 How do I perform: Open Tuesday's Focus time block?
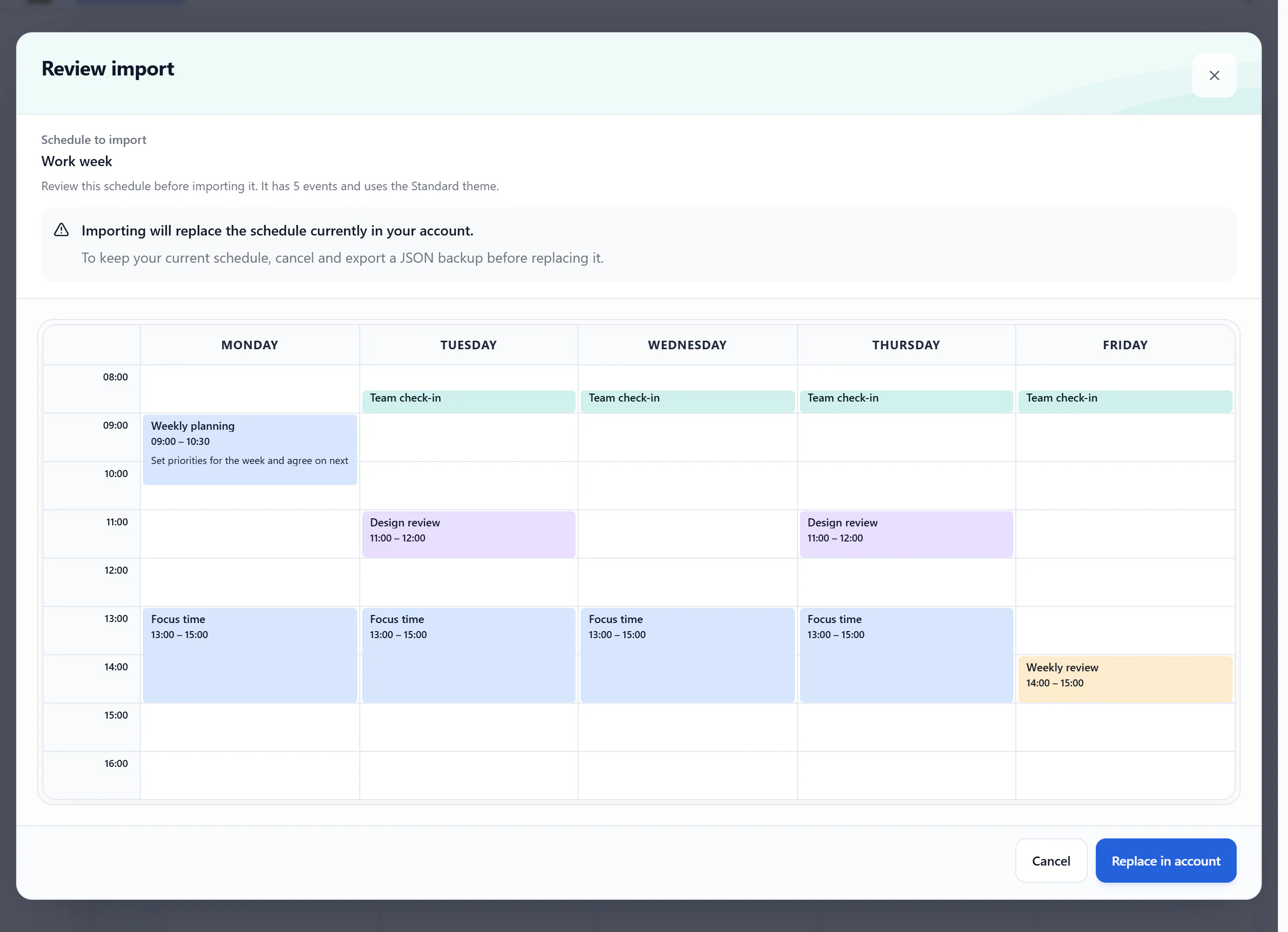468,655
